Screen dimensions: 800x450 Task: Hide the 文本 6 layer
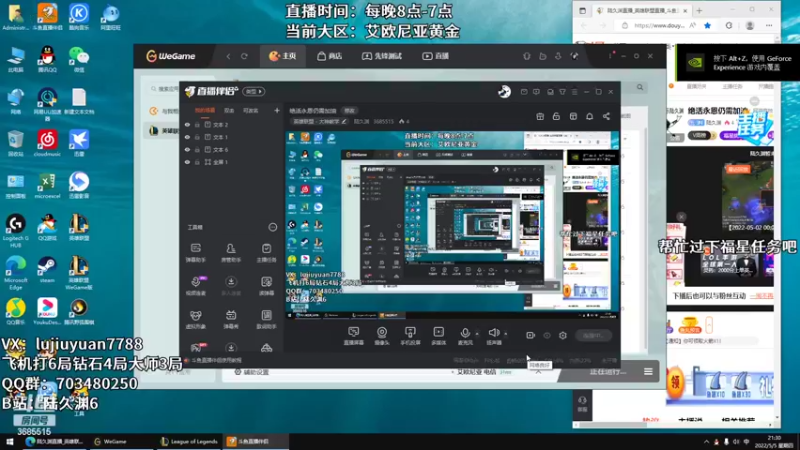tap(187, 149)
